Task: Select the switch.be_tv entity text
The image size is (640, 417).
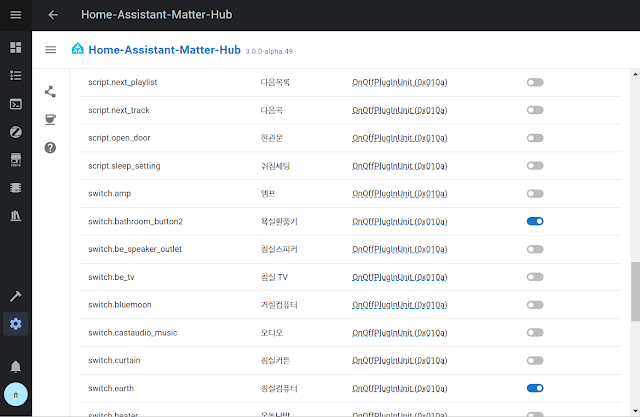Action: pyautogui.click(x=111, y=277)
